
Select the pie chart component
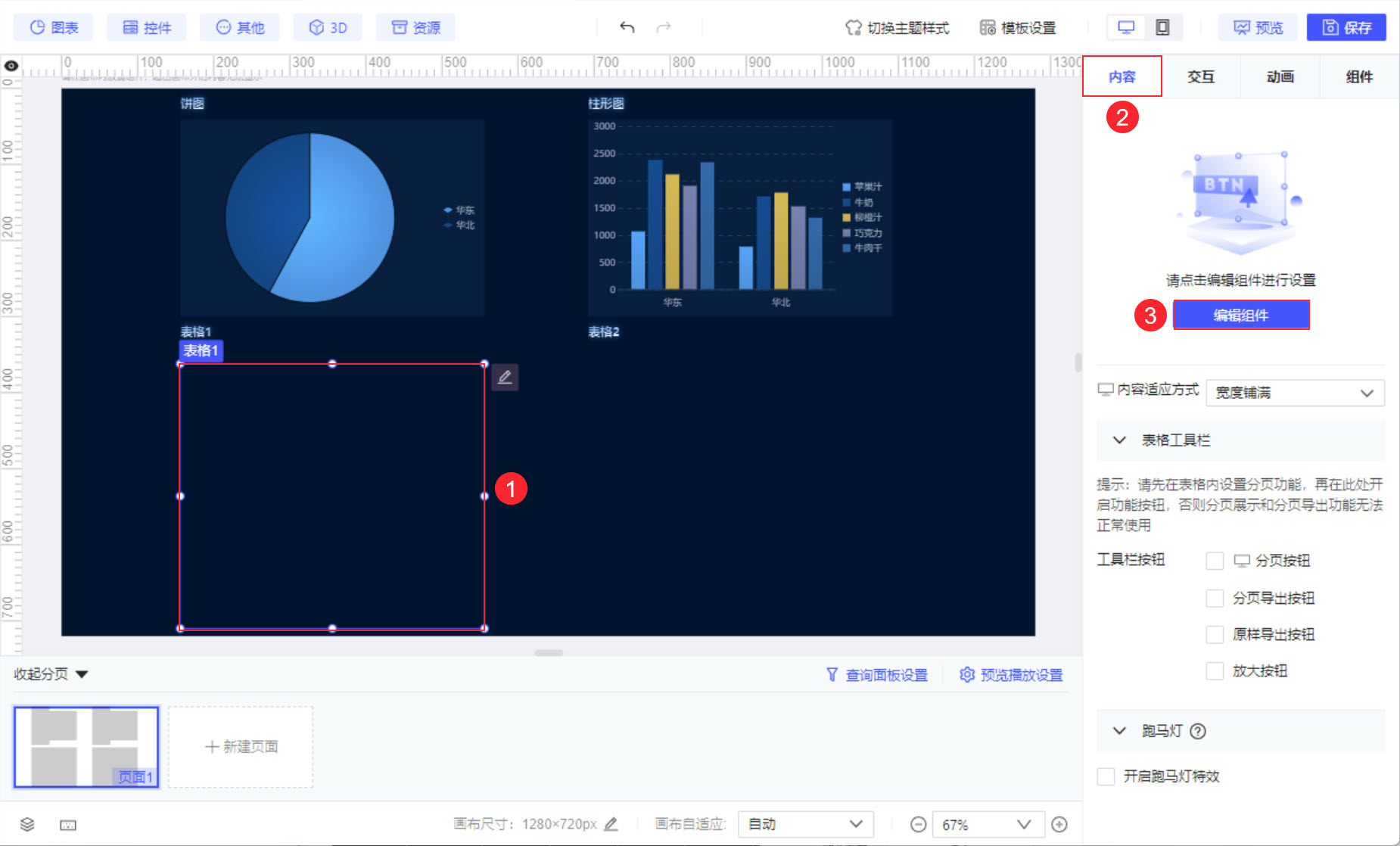pos(331,217)
